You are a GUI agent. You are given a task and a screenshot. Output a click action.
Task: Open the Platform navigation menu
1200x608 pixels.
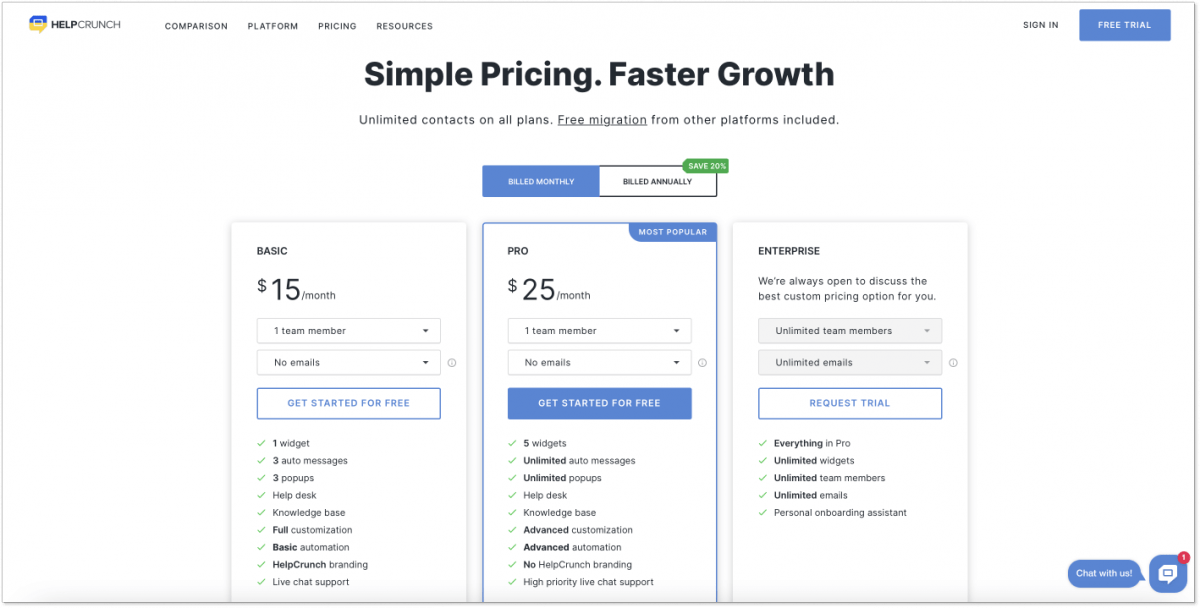click(272, 26)
